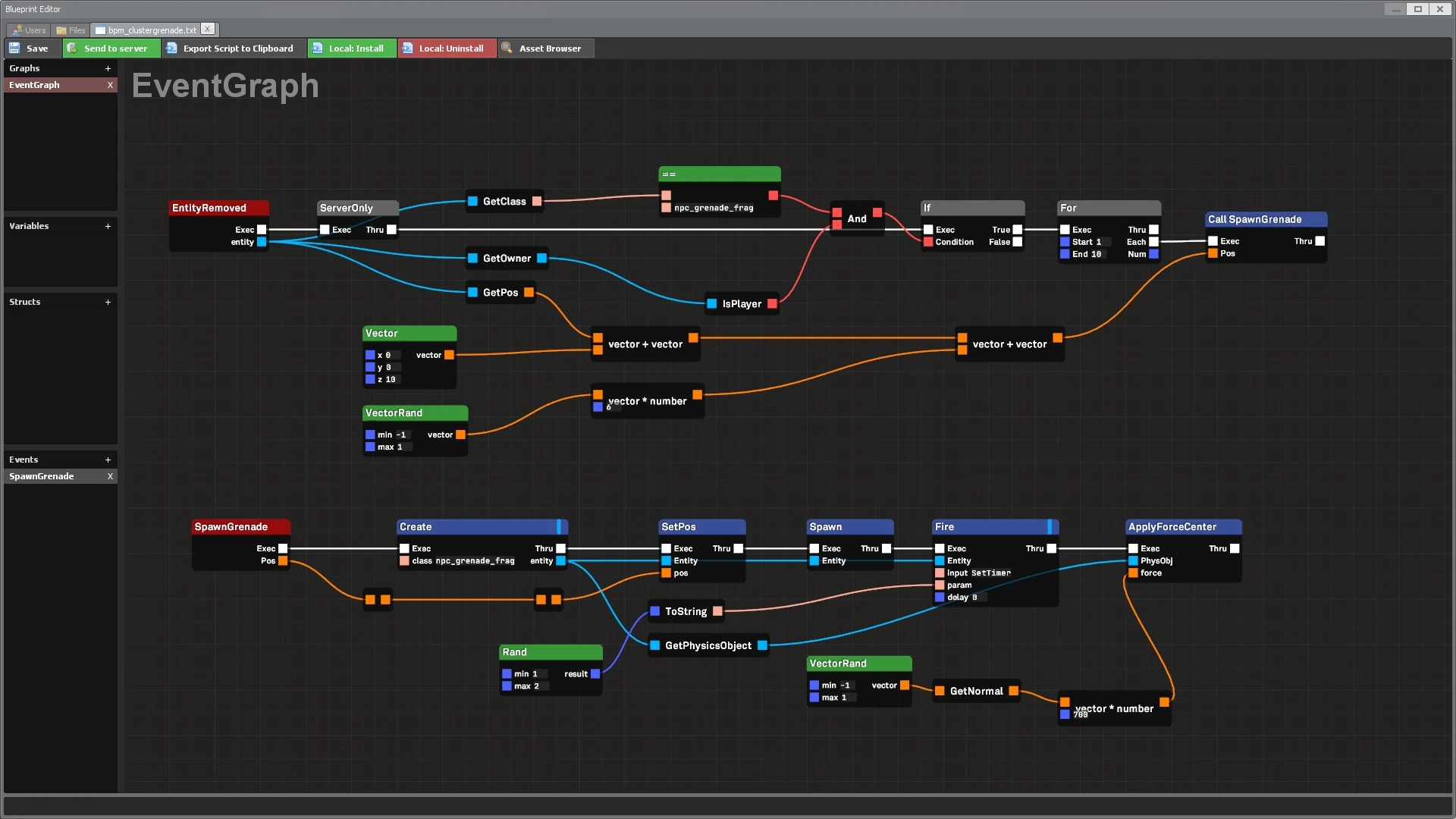Open the Asset Browser magnifier icon

507,48
